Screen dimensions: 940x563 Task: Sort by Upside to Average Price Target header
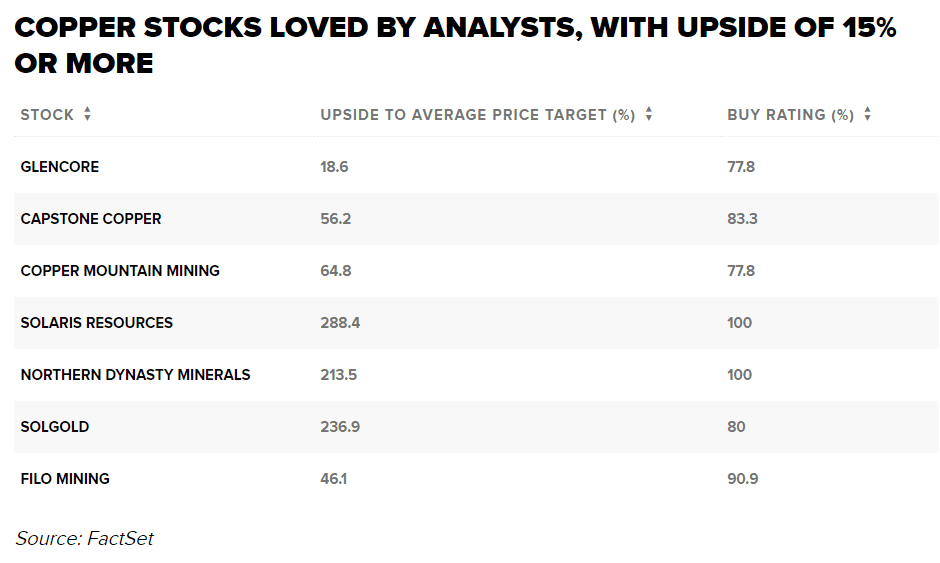pyautogui.click(x=477, y=115)
